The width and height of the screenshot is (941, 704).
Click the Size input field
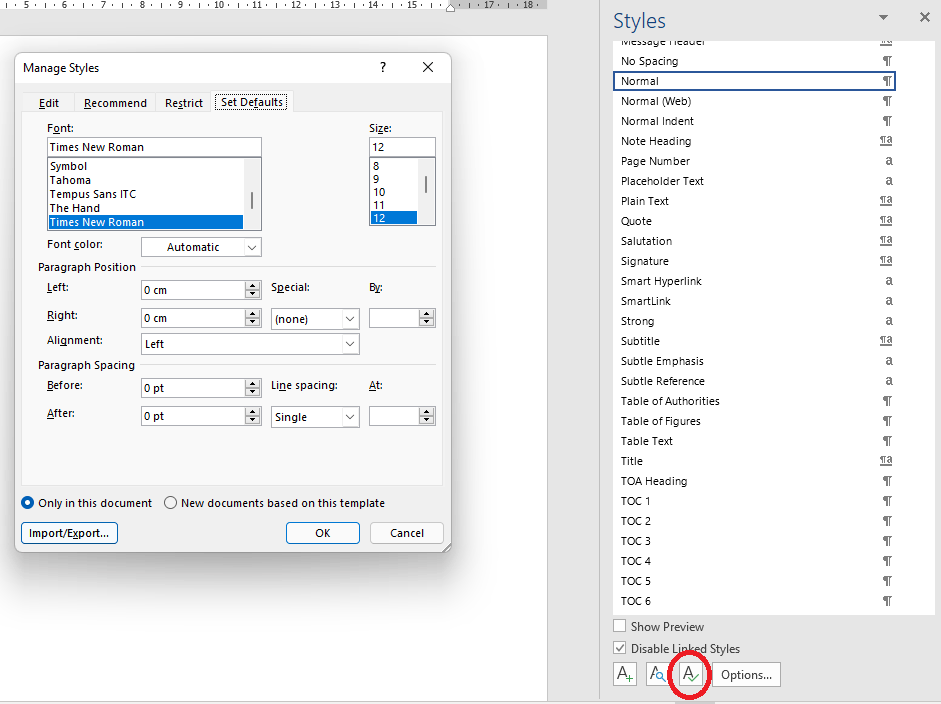(402, 147)
